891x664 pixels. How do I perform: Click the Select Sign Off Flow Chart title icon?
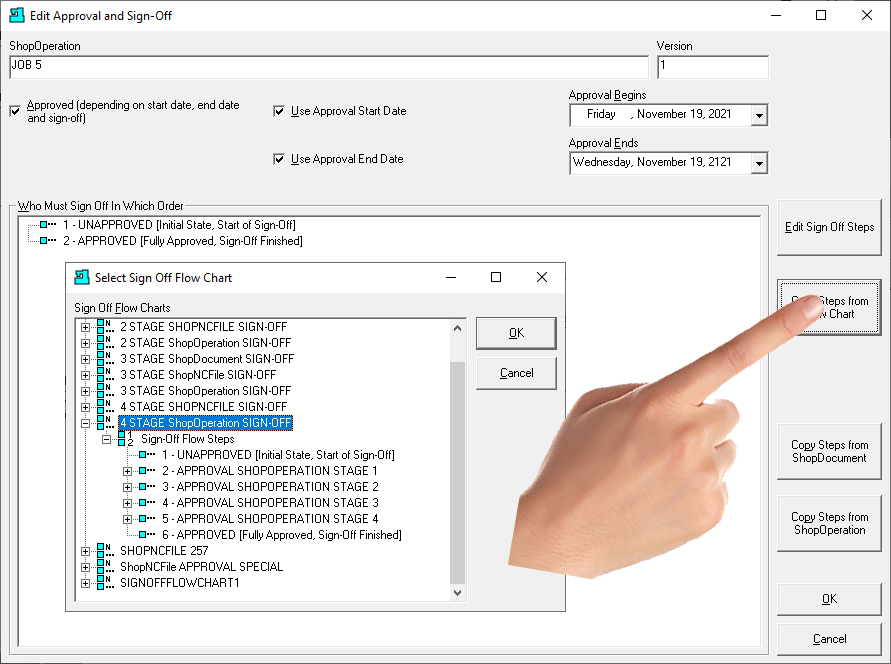click(82, 277)
